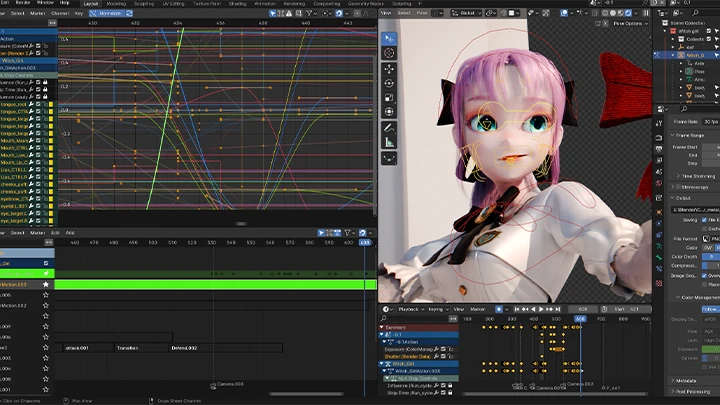
Task: Play the animation forward
Action: tap(541, 309)
